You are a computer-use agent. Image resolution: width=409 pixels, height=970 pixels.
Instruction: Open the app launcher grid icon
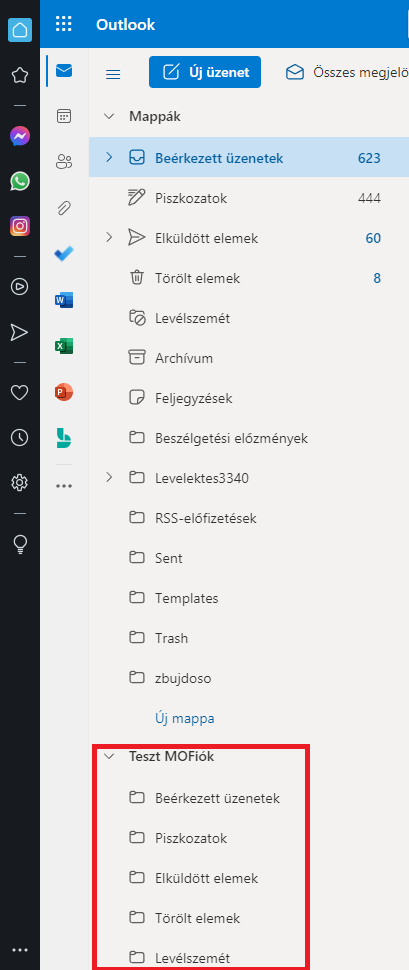[64, 24]
